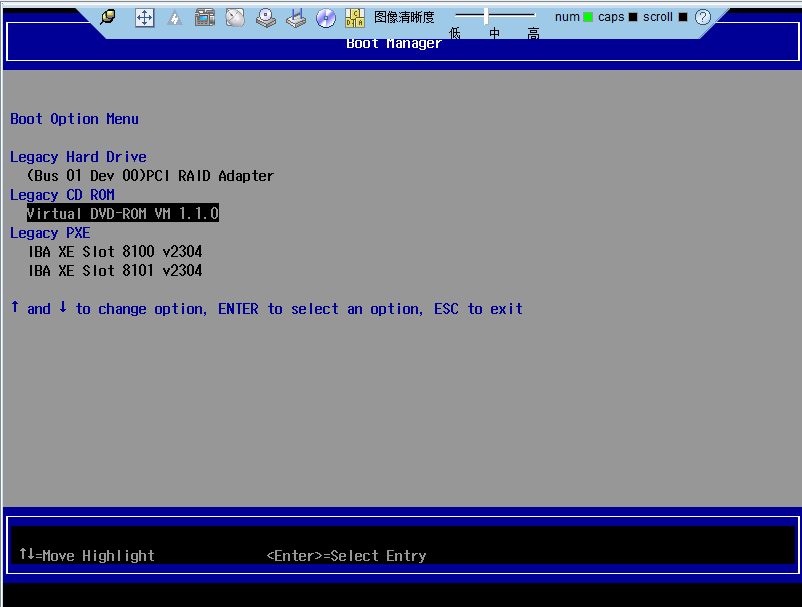Click the Boot Option Menu title
802x607 pixels.
[x=74, y=119]
